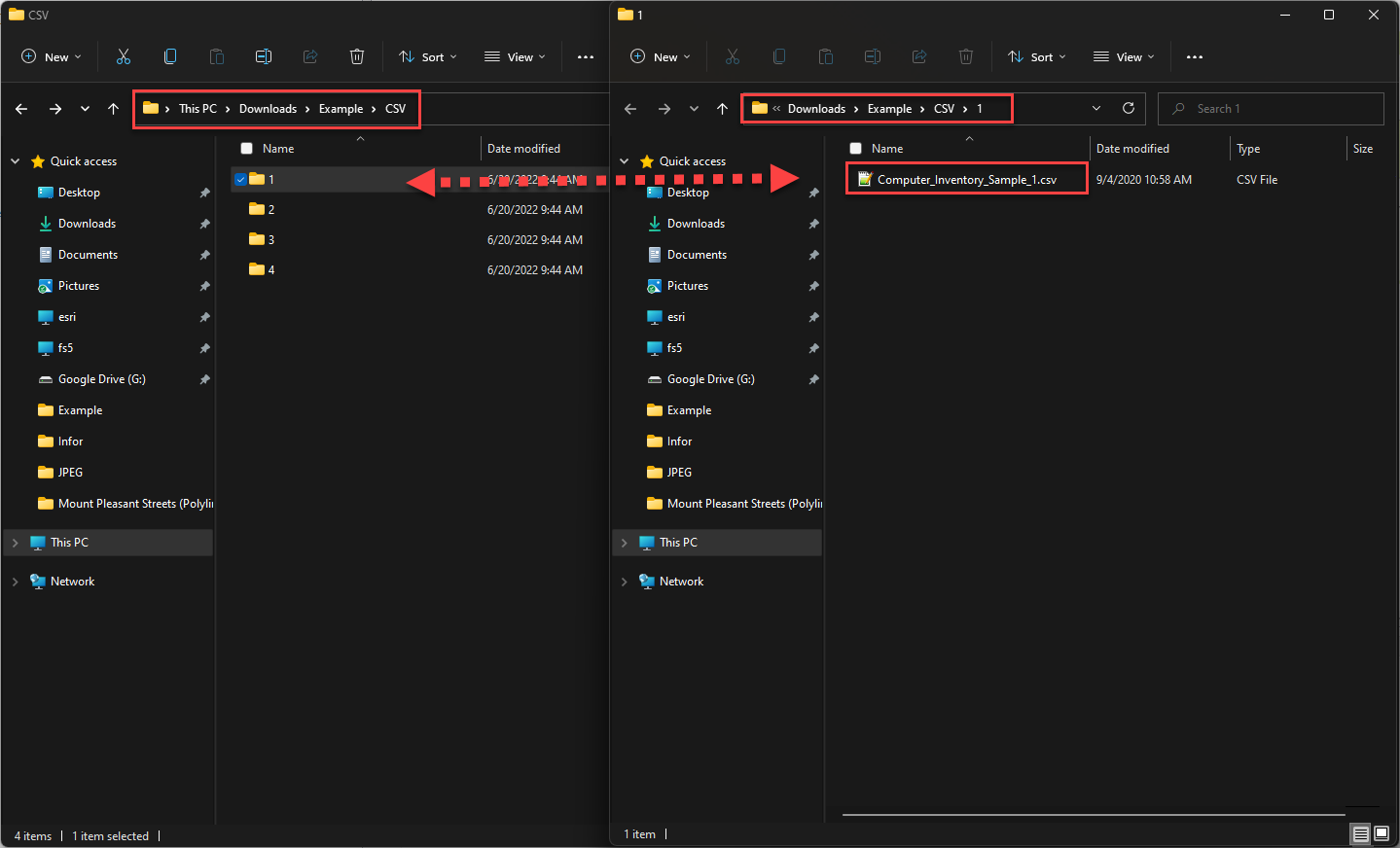Sort by Date modified column in CSV window
Viewport: 1400px width, 848px height.
523,149
